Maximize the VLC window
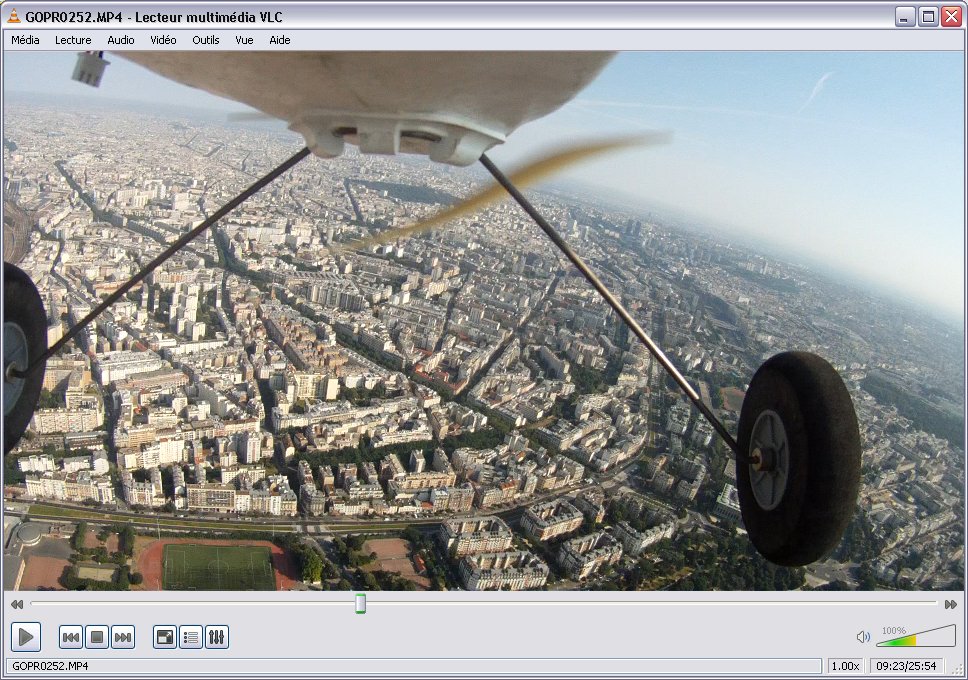Image resolution: width=968 pixels, height=680 pixels. click(x=928, y=17)
